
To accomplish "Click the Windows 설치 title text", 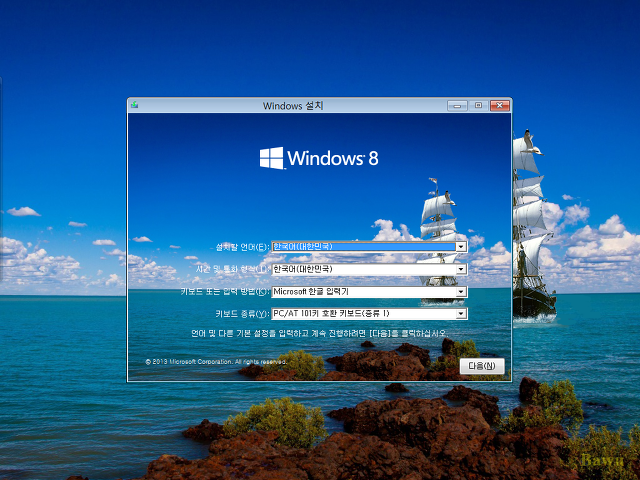I will (x=293, y=106).
